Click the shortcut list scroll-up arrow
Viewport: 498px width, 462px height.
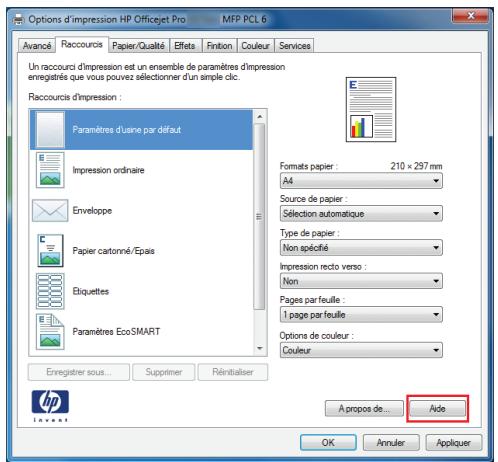(x=260, y=117)
